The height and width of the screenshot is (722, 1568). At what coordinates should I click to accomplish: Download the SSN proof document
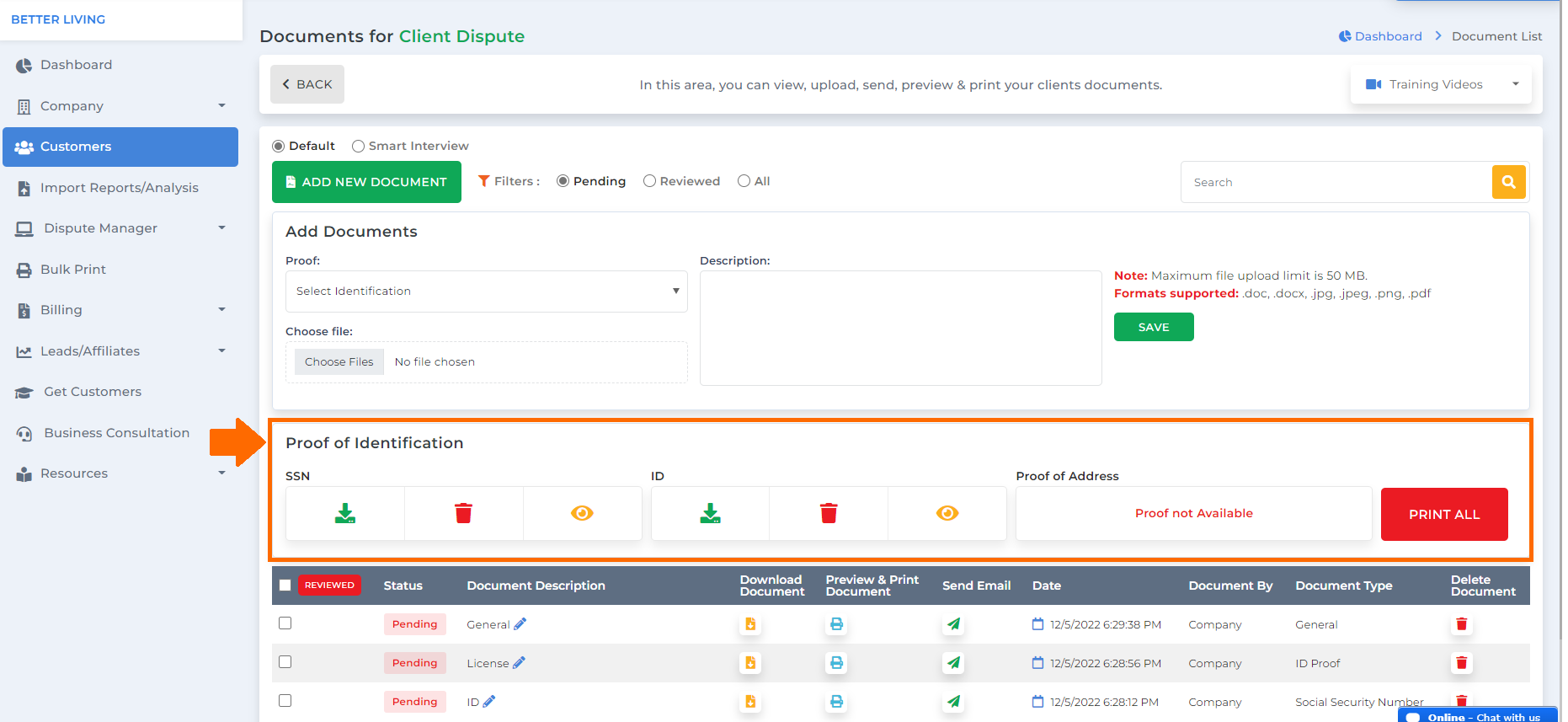point(345,513)
